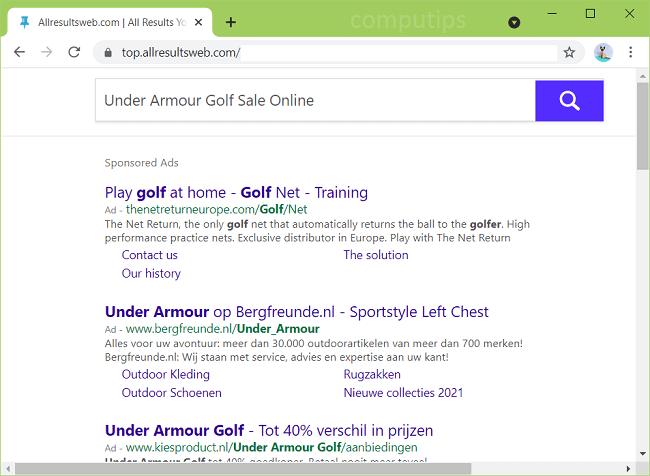The image size is (650, 476).
Task: Open the Chrome three-dot menu
Action: click(631, 52)
